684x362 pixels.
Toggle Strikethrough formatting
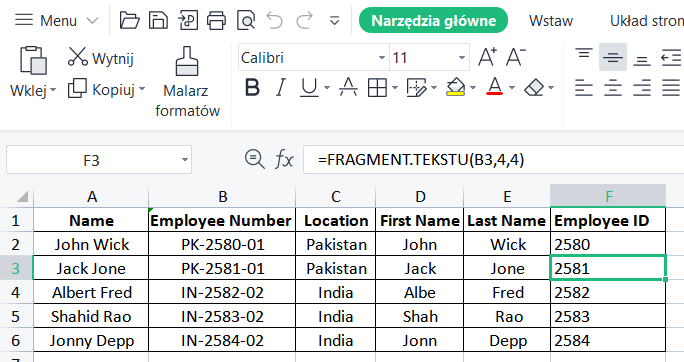[x=348, y=88]
